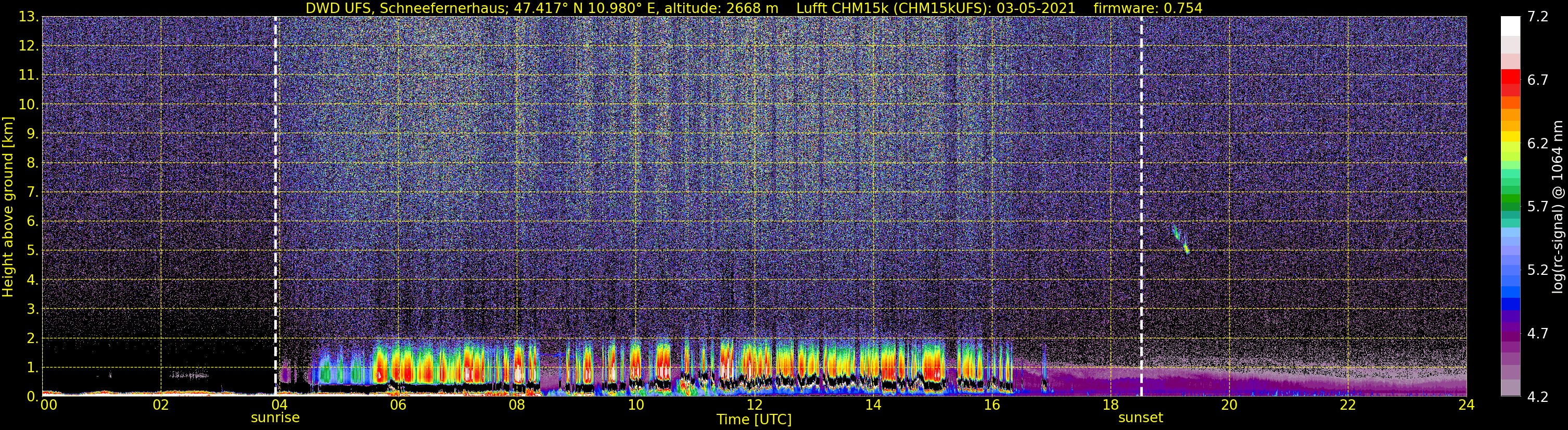The image size is (1568, 430).
Task: Click the height tick label '8.'
Action: pyautogui.click(x=32, y=162)
